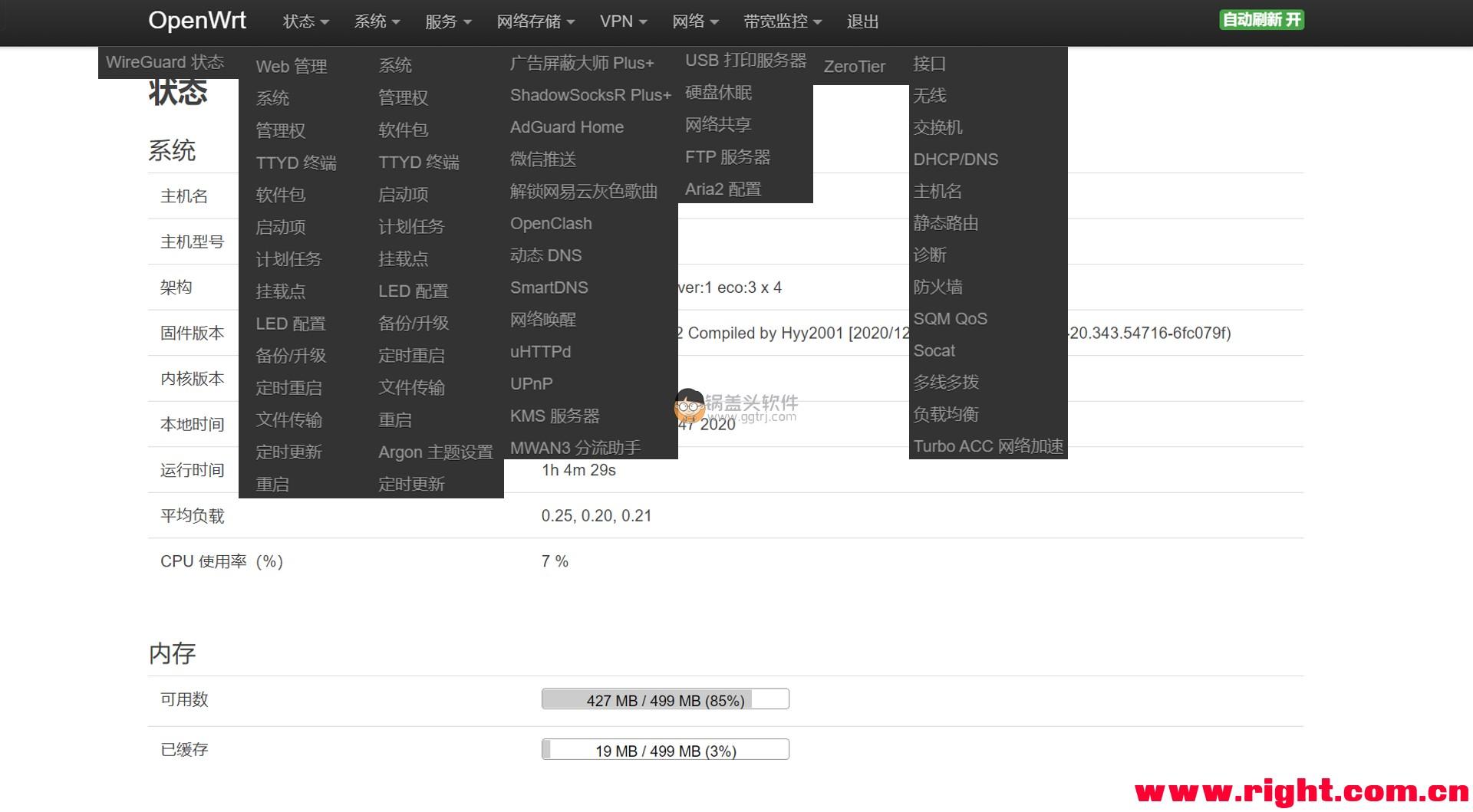The width and height of the screenshot is (1473, 812).
Task: Open ZeroTier from VPN menu
Action: click(x=855, y=66)
